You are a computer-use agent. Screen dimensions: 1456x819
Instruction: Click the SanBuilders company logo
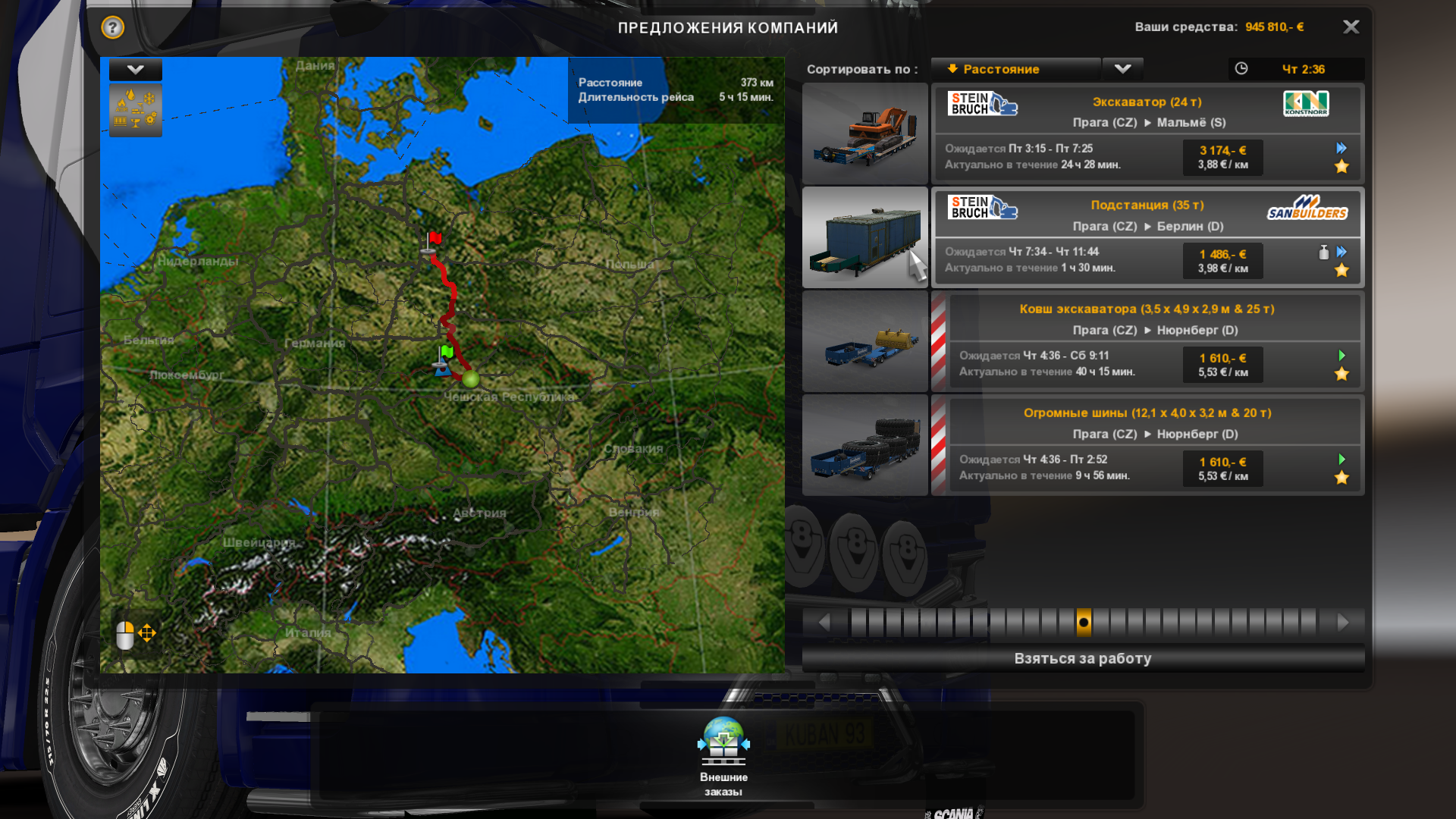click(x=1307, y=207)
